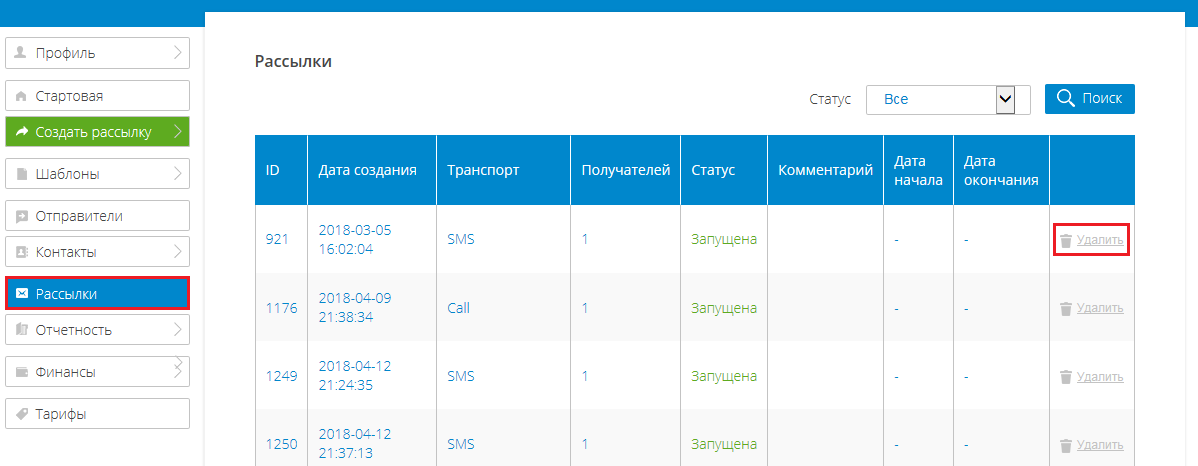The height and width of the screenshot is (466, 1198).
Task: Click the trash icon for mailing 1176
Action: (x=1066, y=309)
